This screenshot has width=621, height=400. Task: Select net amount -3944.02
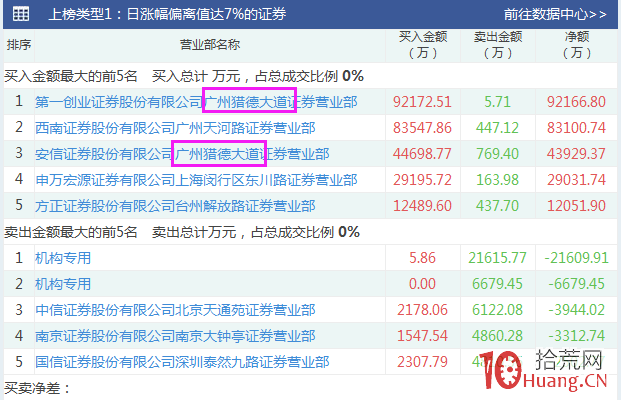[576, 310]
